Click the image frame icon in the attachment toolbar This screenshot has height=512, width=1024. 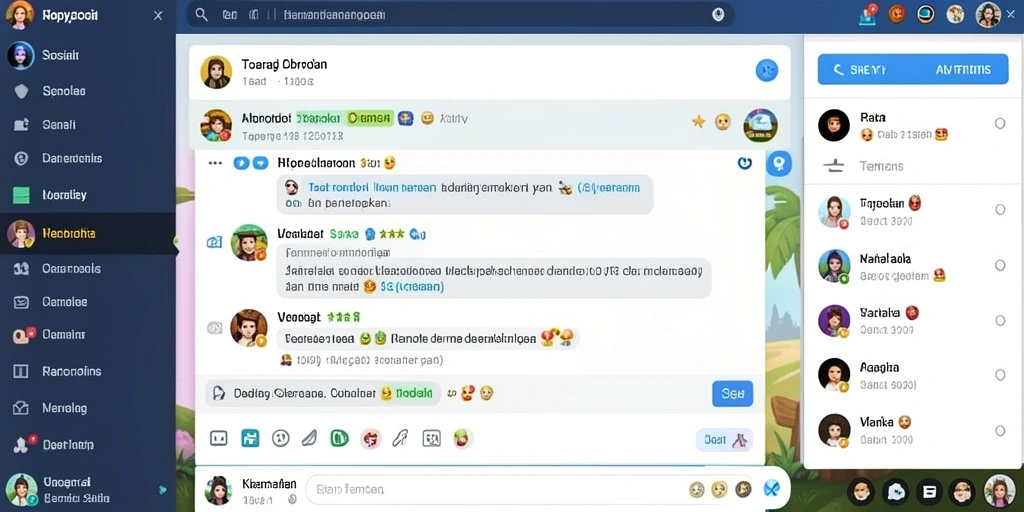tap(432, 438)
